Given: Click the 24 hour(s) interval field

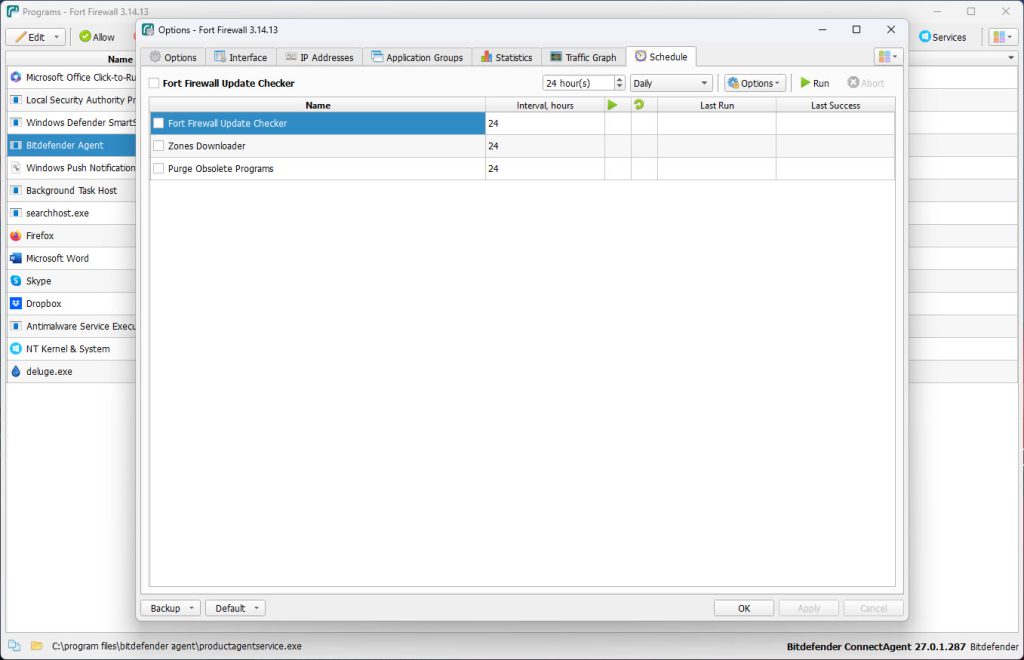Looking at the screenshot, I should (578, 84).
